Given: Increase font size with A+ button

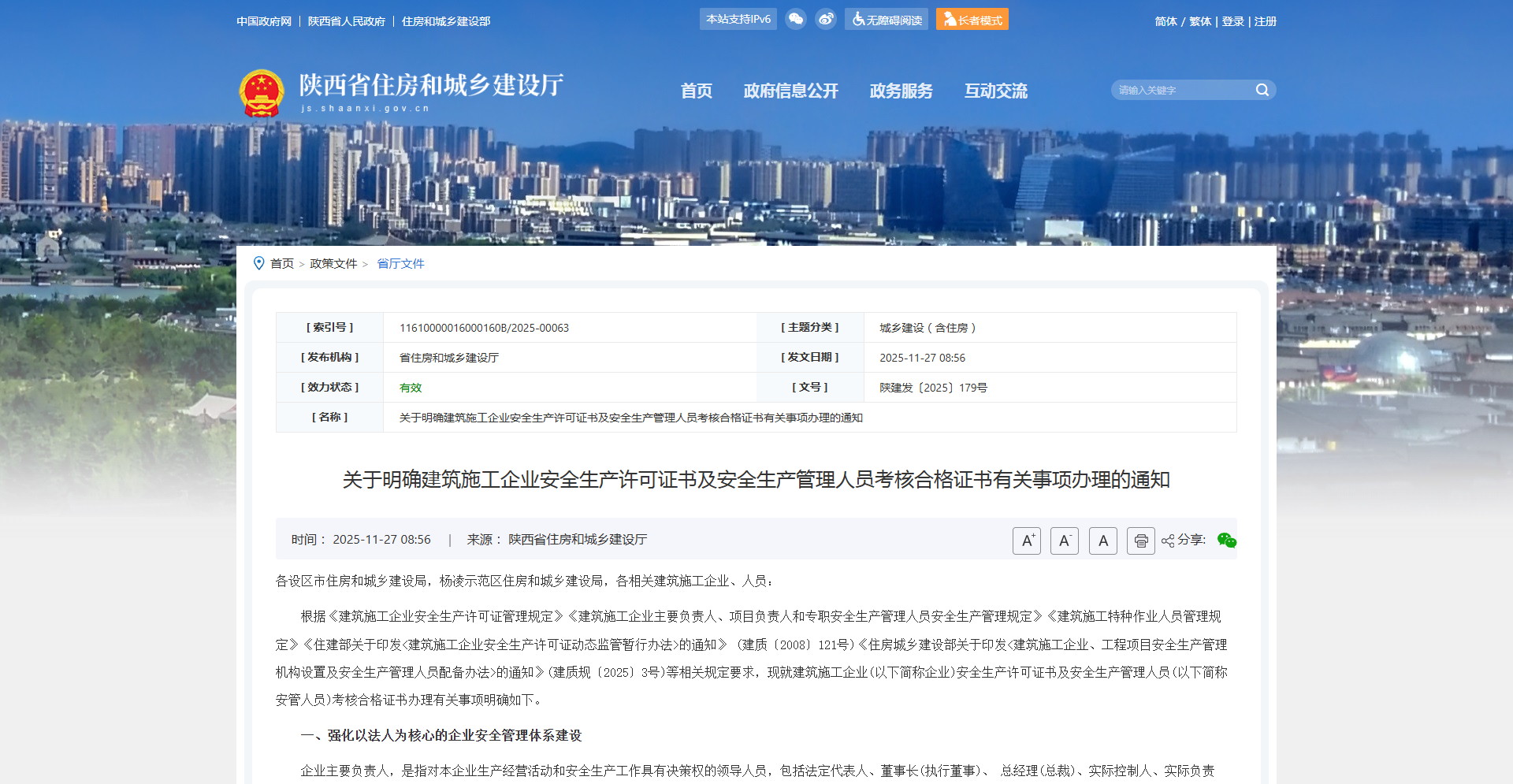Looking at the screenshot, I should (x=1027, y=541).
